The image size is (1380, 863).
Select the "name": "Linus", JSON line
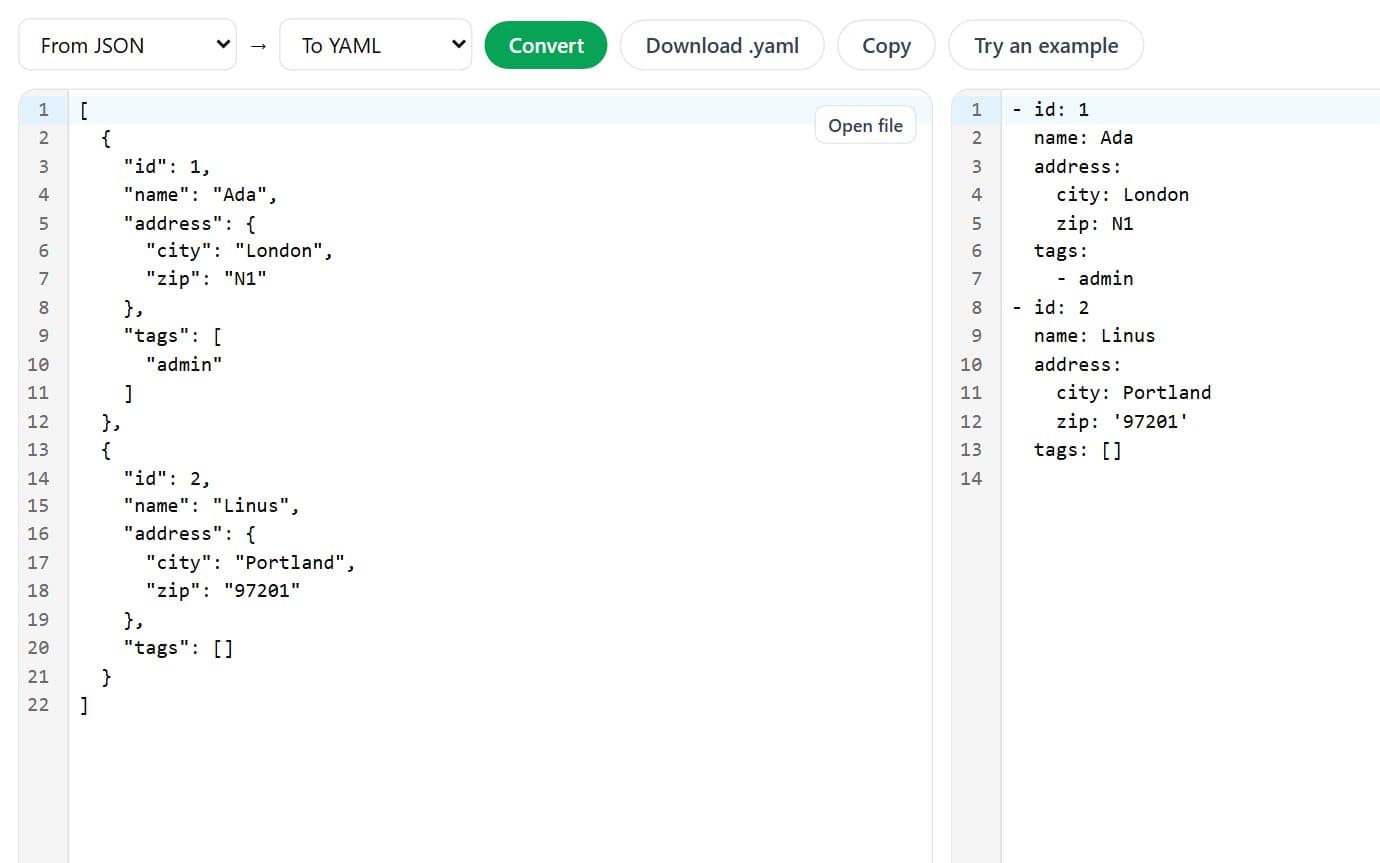coord(211,506)
